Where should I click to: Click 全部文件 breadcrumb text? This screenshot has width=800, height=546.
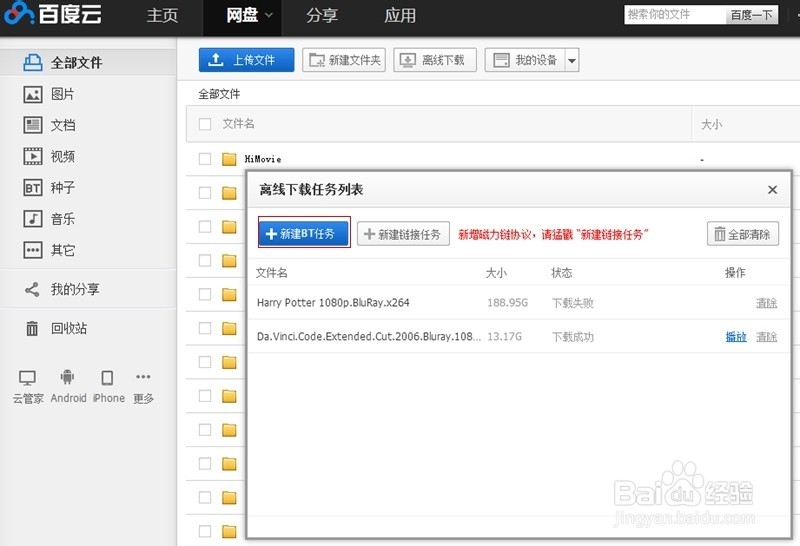[219, 94]
